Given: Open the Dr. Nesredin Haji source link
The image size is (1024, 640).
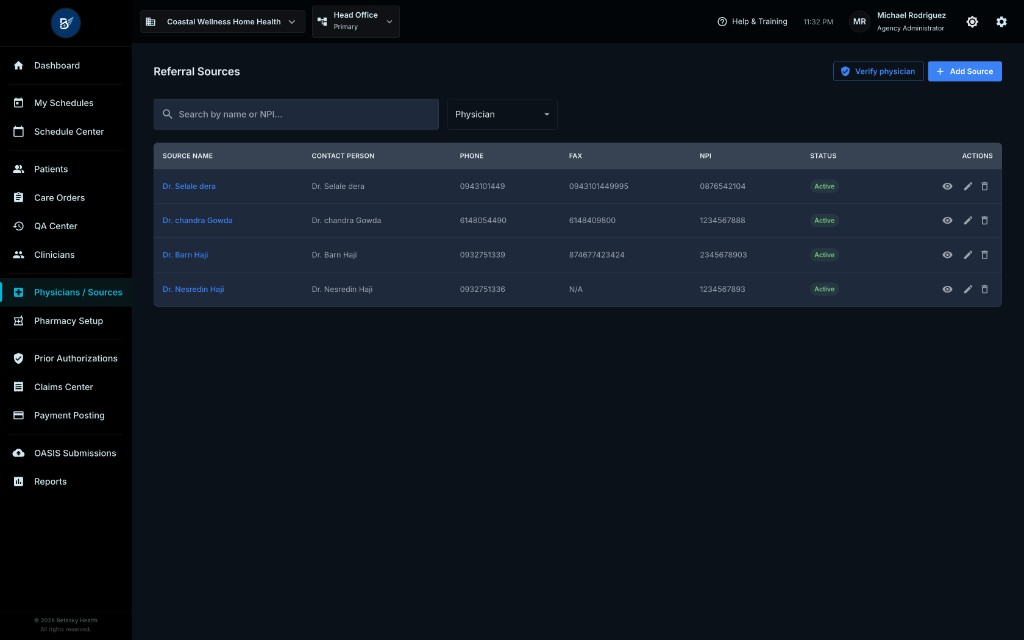Looking at the screenshot, I should (x=193, y=289).
